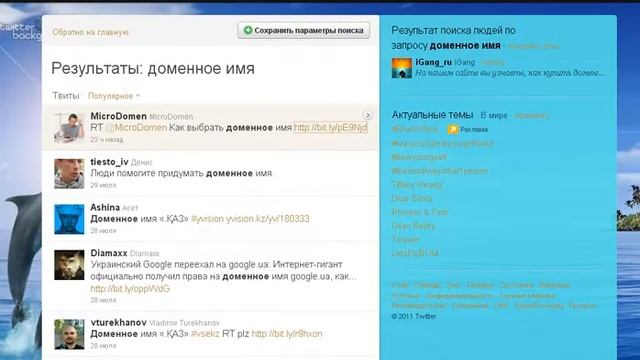The width and height of the screenshot is (640, 360).
Task: Click tiesto_iv tweet text about доменное имя
Action: click(x=181, y=173)
